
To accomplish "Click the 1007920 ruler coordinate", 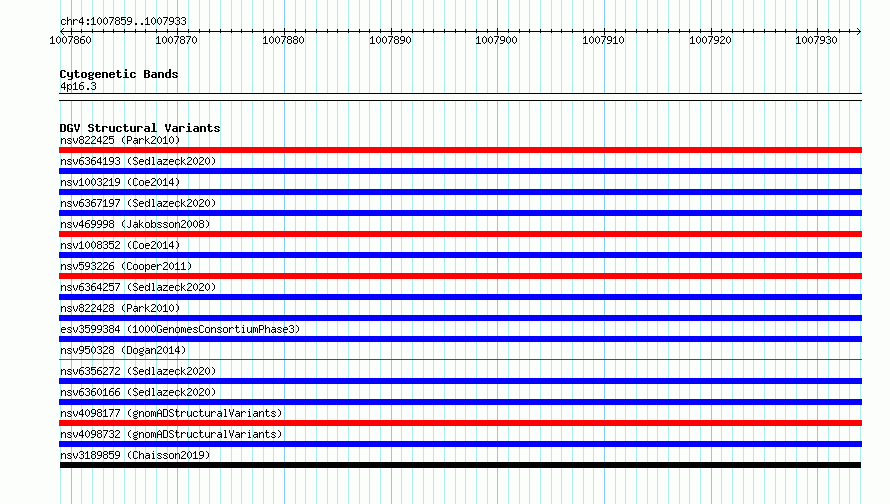I will click(x=710, y=40).
